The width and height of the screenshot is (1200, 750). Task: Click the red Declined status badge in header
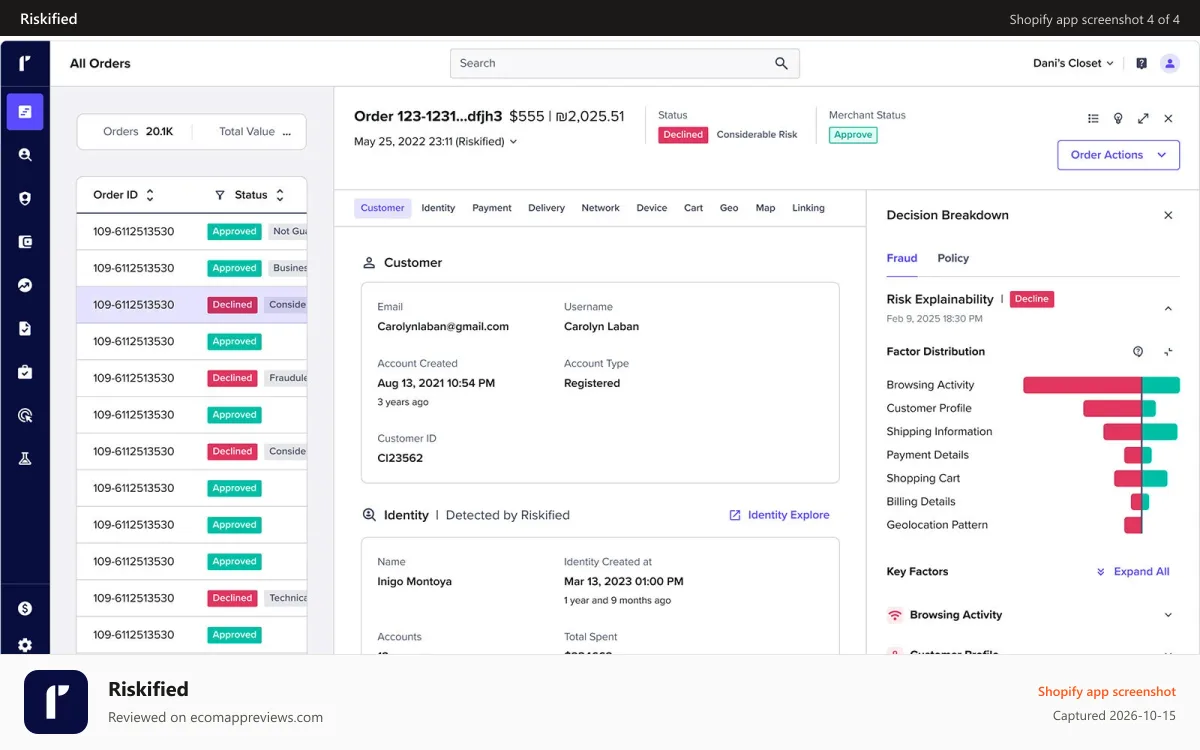click(x=683, y=135)
